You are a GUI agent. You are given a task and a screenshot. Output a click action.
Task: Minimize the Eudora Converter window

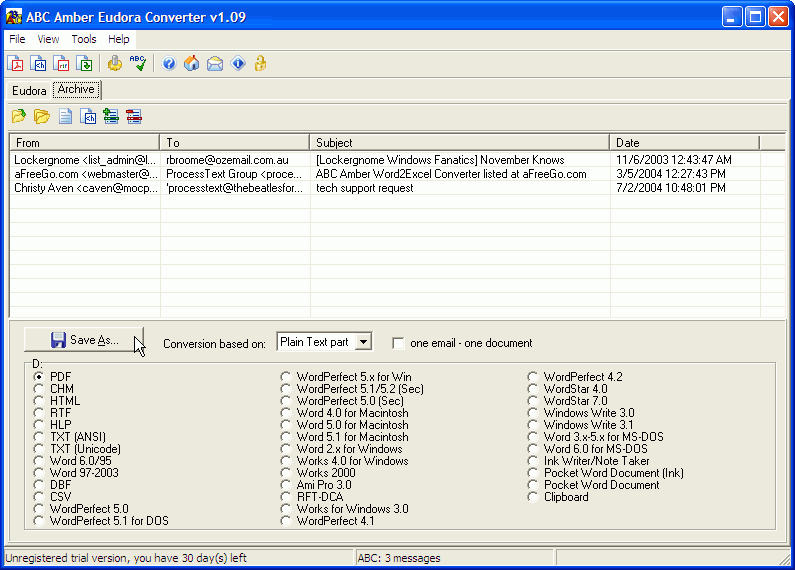(x=732, y=17)
